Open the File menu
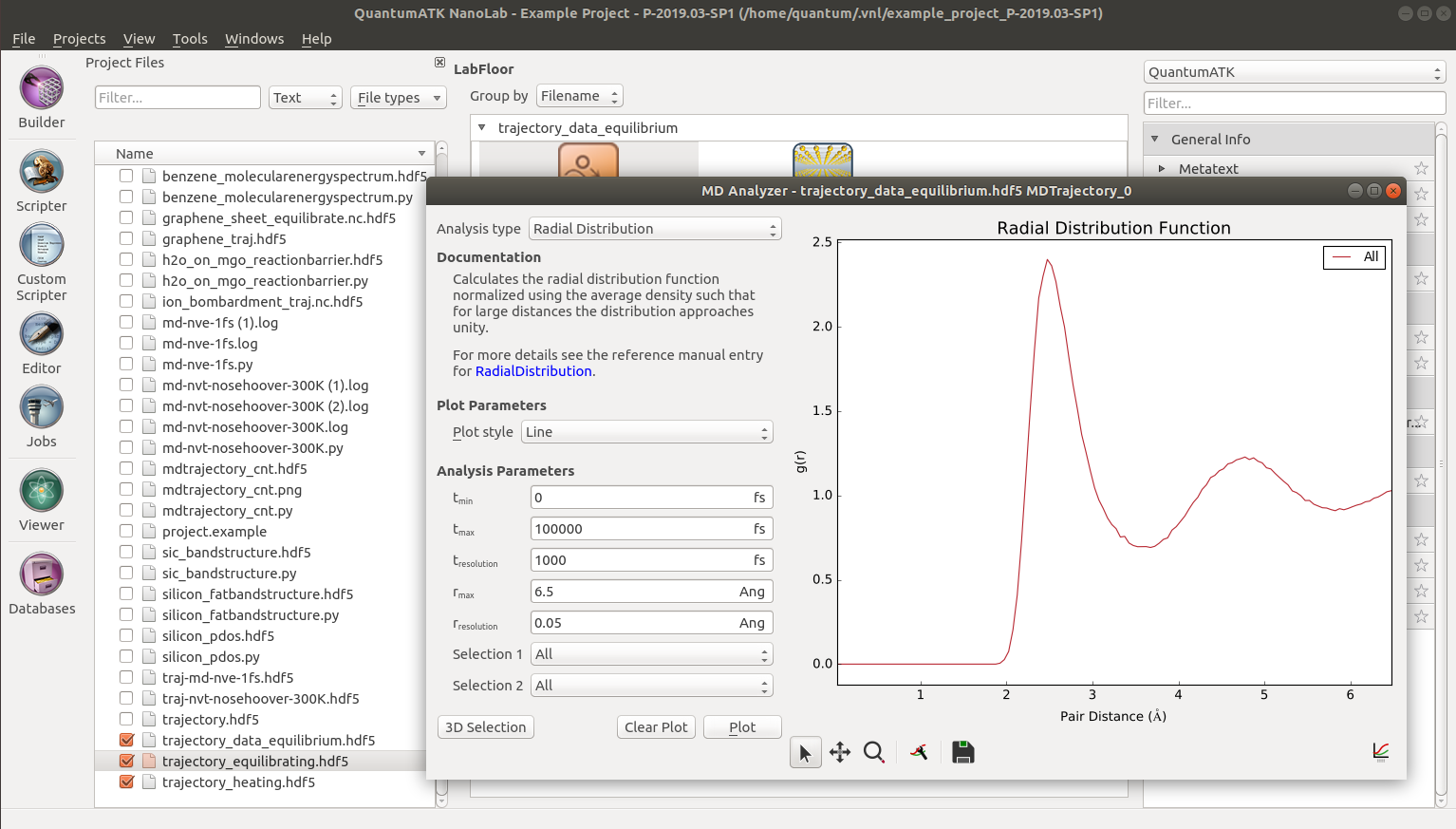Image resolution: width=1456 pixels, height=829 pixels. (24, 39)
